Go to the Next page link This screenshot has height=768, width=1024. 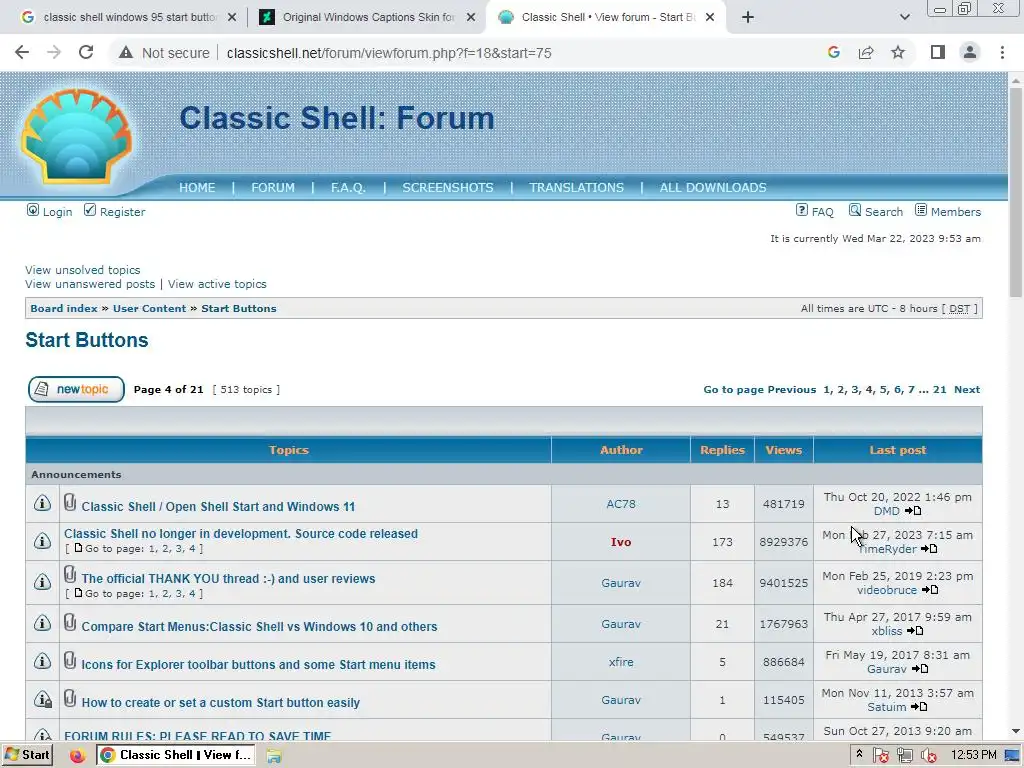point(967,389)
